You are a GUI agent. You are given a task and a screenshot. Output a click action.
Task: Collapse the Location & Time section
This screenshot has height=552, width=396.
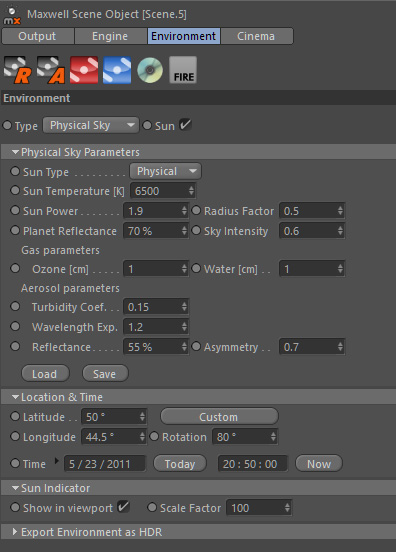[x=15, y=397]
